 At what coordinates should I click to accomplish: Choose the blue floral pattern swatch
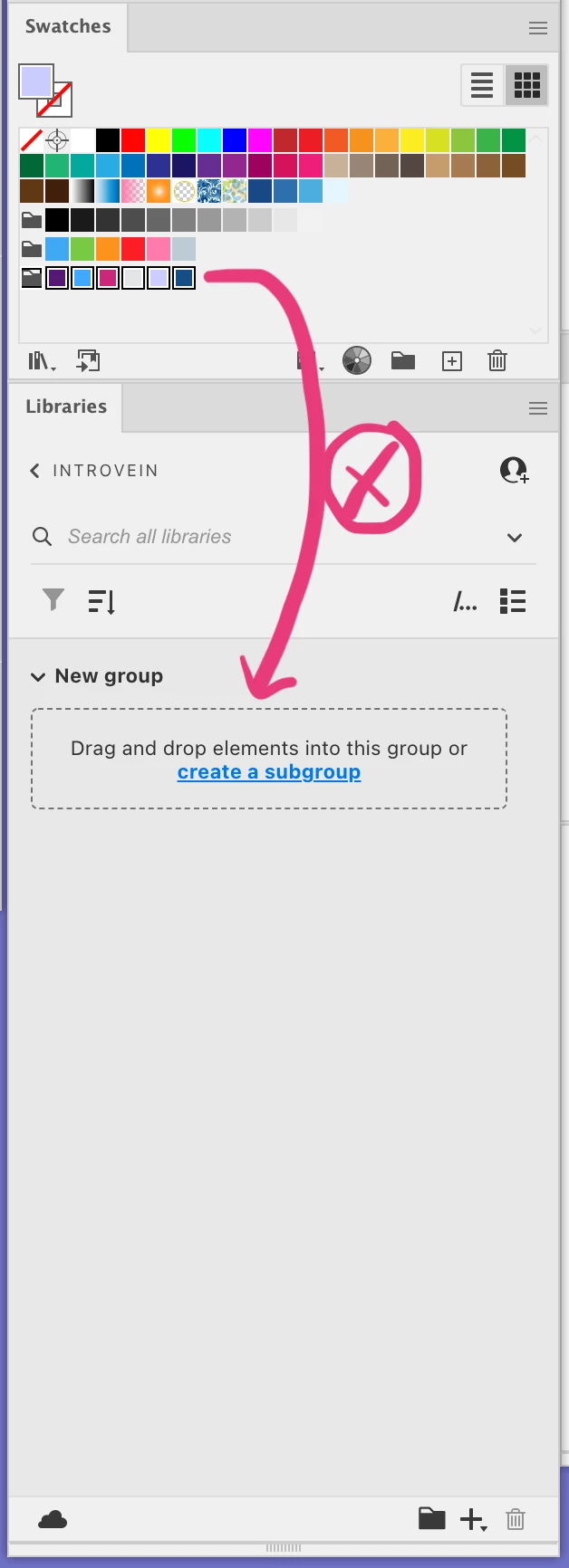point(209,191)
